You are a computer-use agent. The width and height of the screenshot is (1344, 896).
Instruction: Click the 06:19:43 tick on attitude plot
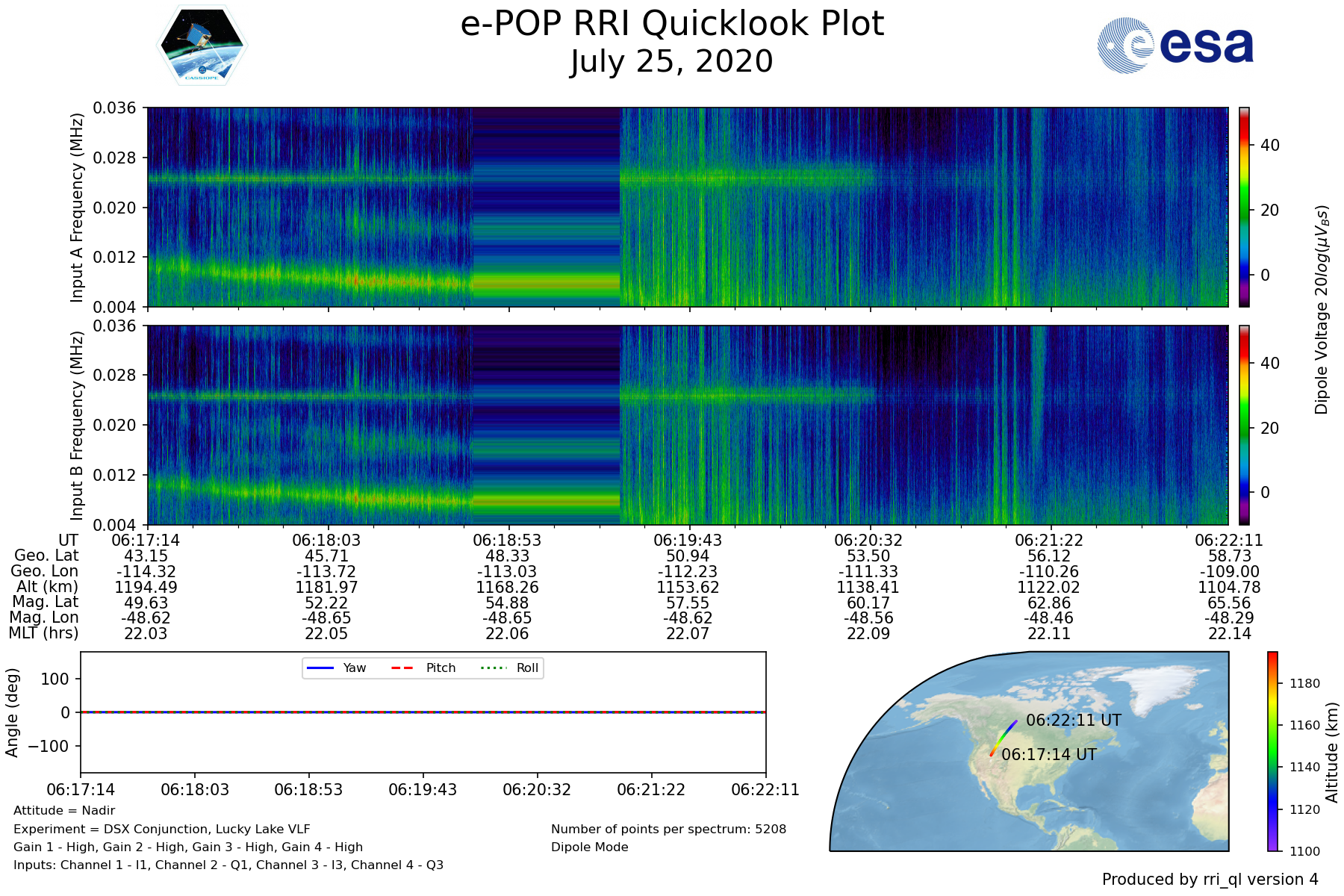point(423,789)
